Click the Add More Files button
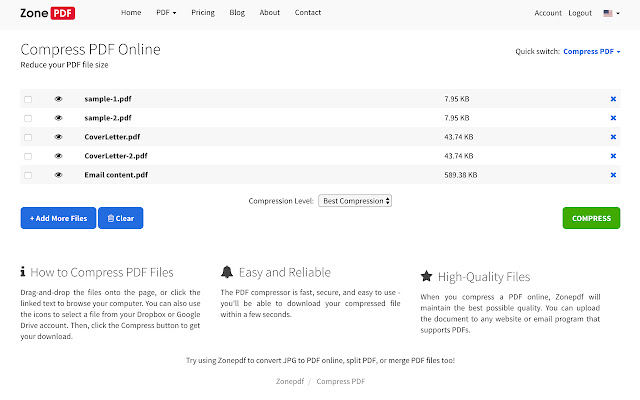Viewport: 640px width, 400px height. point(58,218)
